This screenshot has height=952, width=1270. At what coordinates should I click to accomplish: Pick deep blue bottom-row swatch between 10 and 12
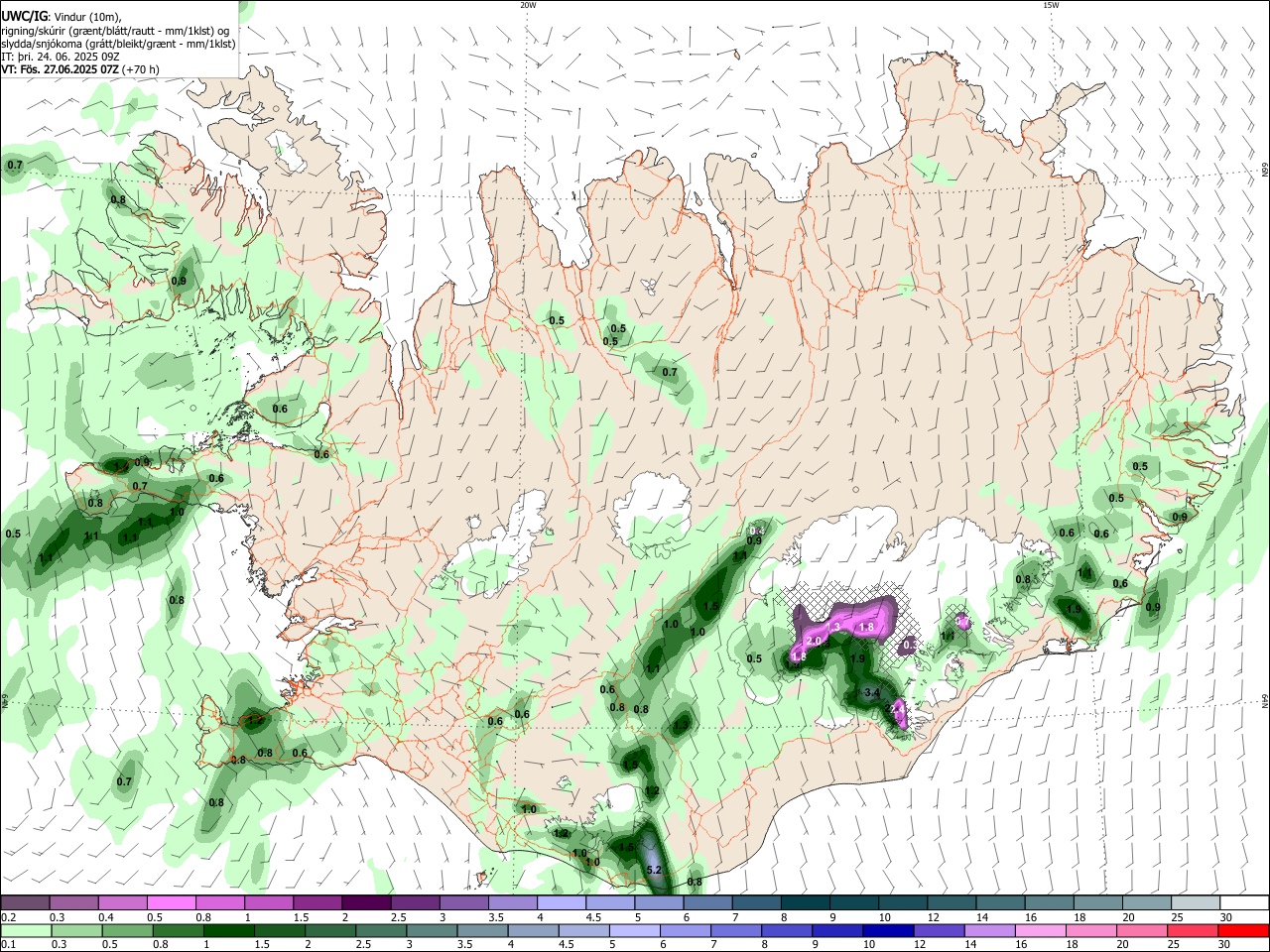[x=889, y=930]
